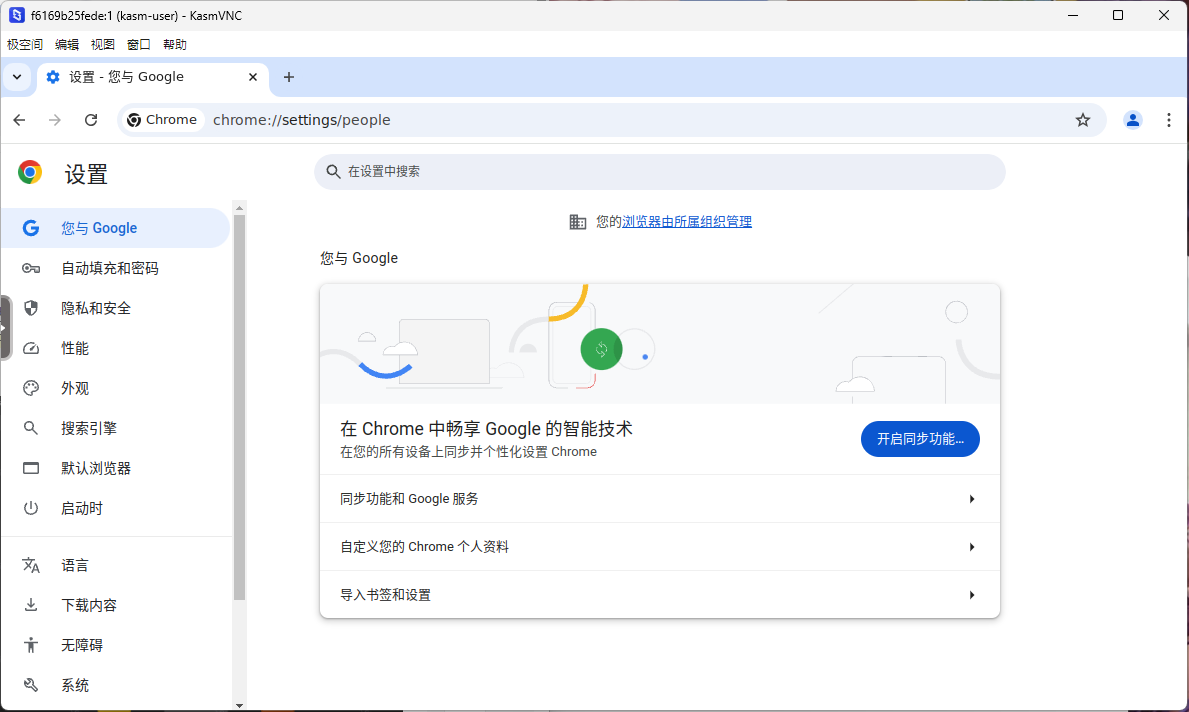The width and height of the screenshot is (1189, 712).
Task: Reload the settings page
Action: point(91,120)
